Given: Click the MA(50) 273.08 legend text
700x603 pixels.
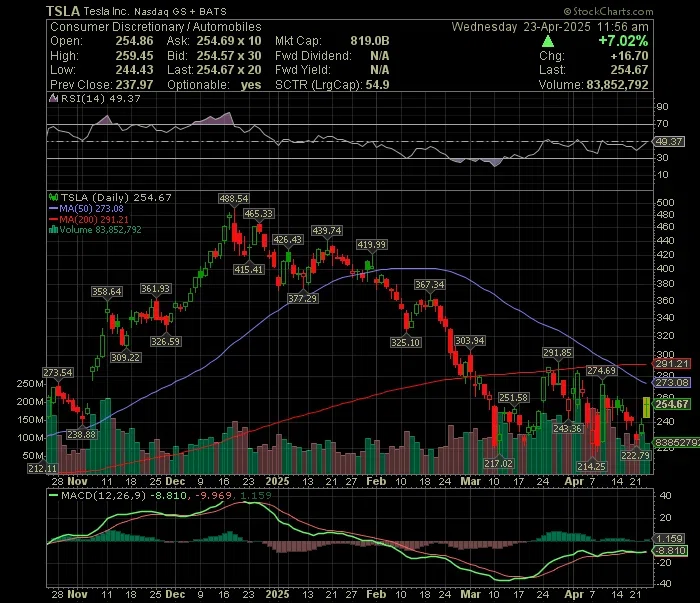Looking at the screenshot, I should point(91,208).
